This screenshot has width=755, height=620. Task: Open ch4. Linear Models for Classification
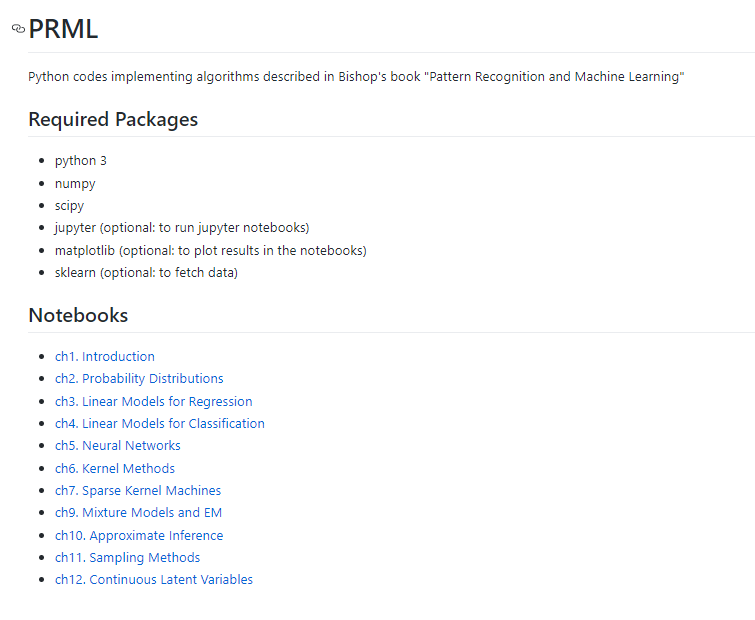[x=160, y=423]
